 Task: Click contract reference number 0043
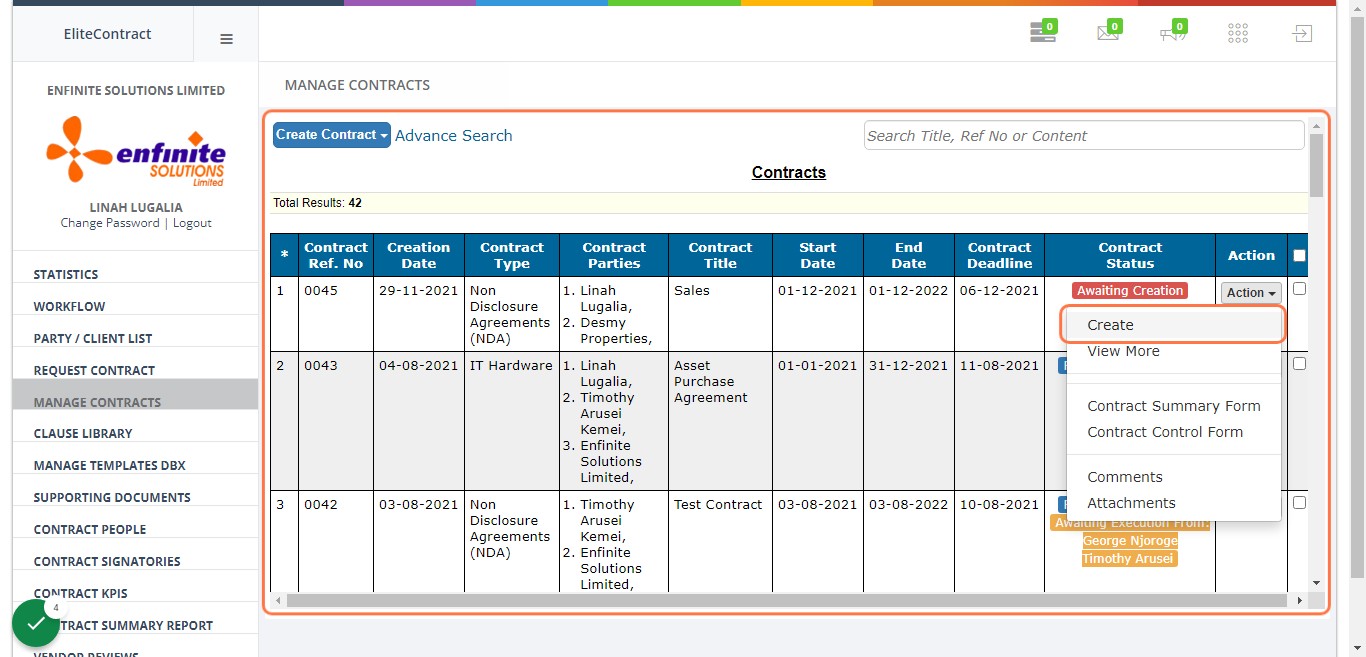(x=321, y=365)
